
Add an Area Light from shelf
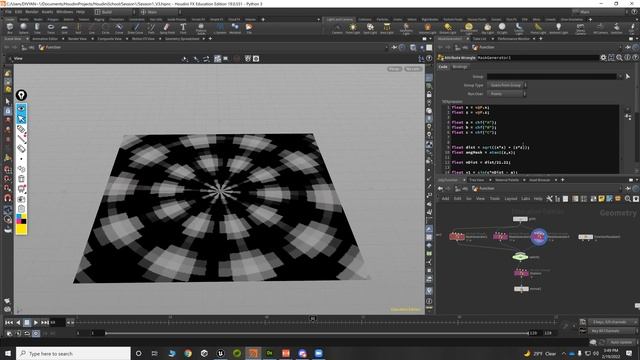coord(387,28)
